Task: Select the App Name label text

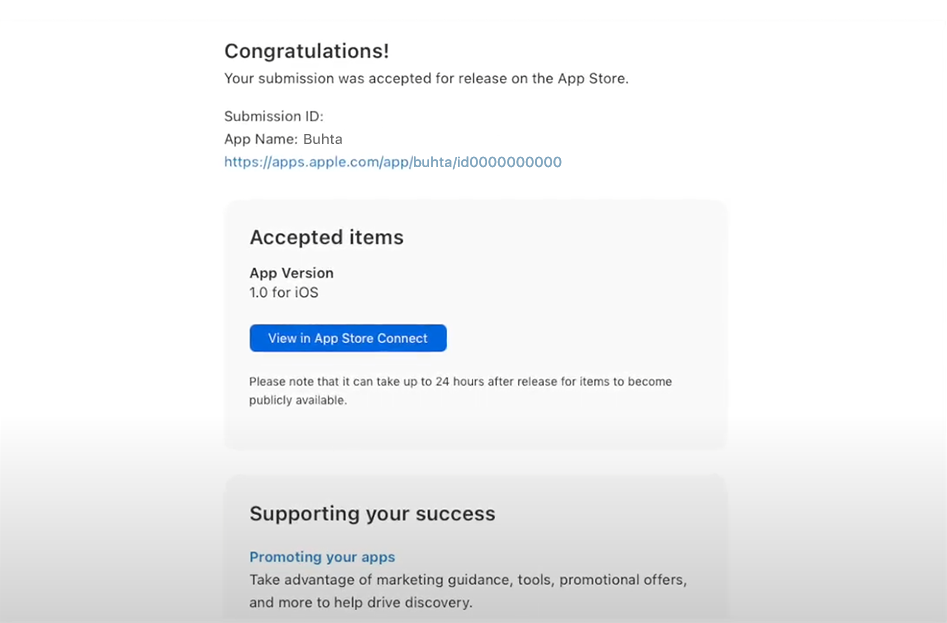Action: click(x=262, y=139)
